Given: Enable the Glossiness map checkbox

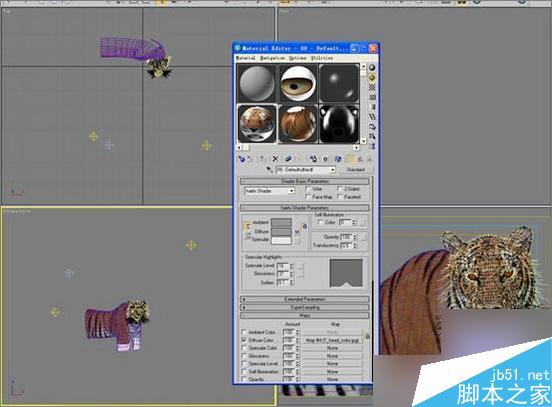Looking at the screenshot, I should pos(244,356).
